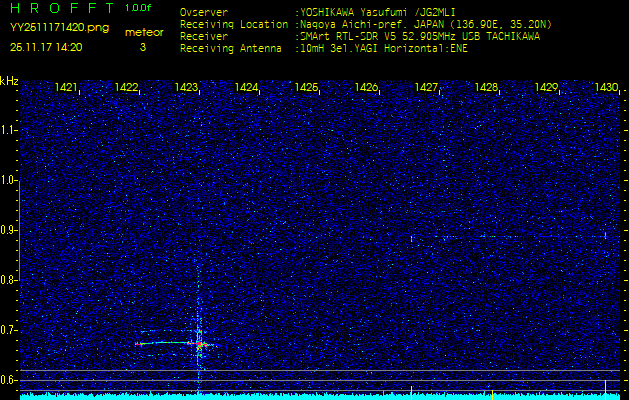The image size is (629, 400).
Task: Click the 0.9 frequency axis label
Action: point(9,230)
